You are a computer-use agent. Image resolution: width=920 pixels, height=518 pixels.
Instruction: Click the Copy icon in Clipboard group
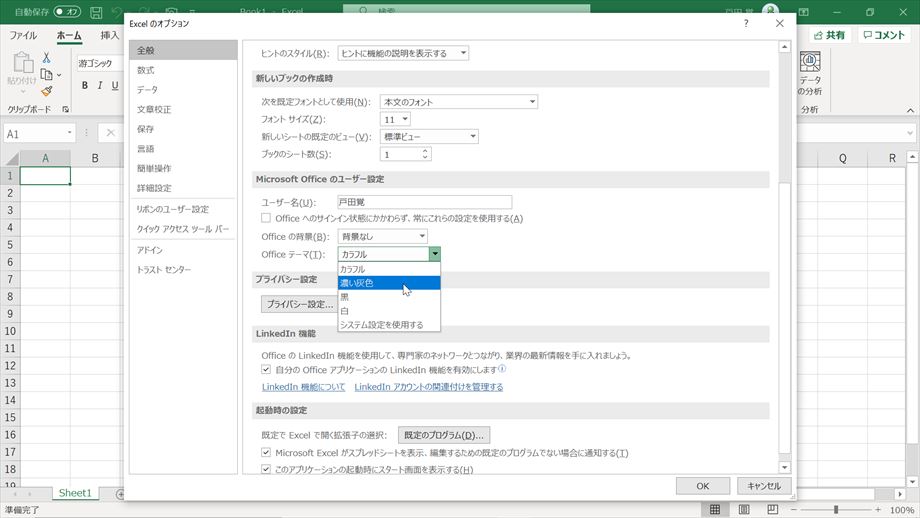click(x=46, y=74)
